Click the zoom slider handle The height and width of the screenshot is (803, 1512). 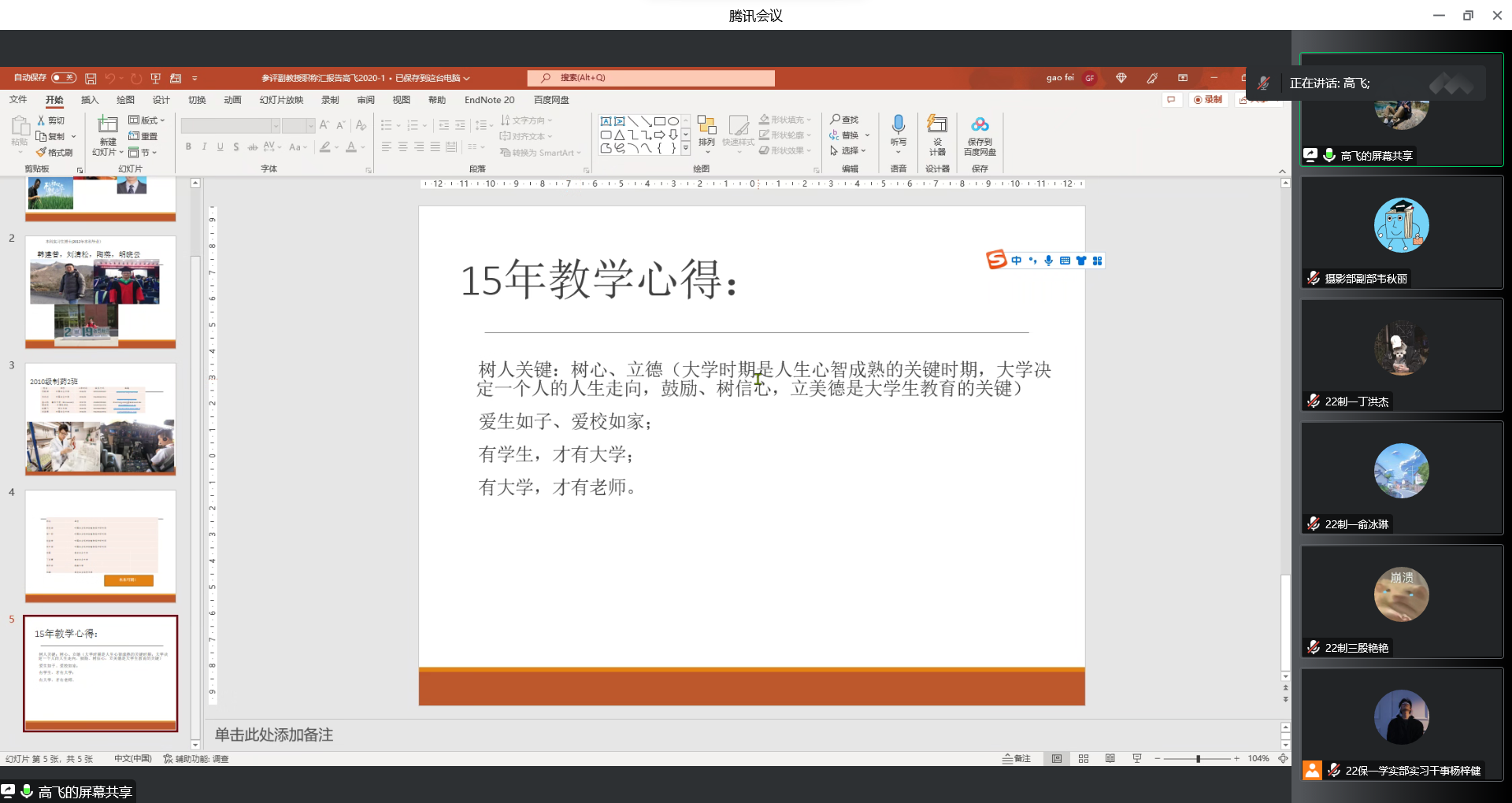point(1198,758)
